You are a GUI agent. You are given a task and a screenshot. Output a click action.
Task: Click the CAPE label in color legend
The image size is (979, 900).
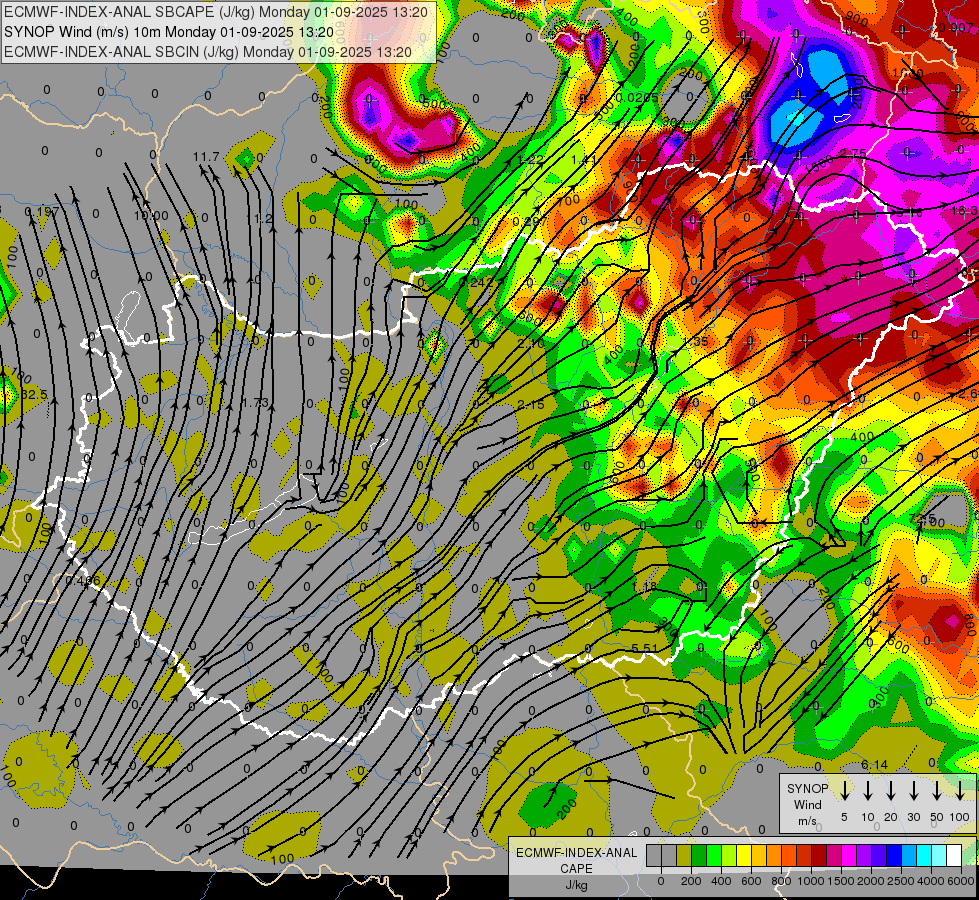click(x=576, y=869)
